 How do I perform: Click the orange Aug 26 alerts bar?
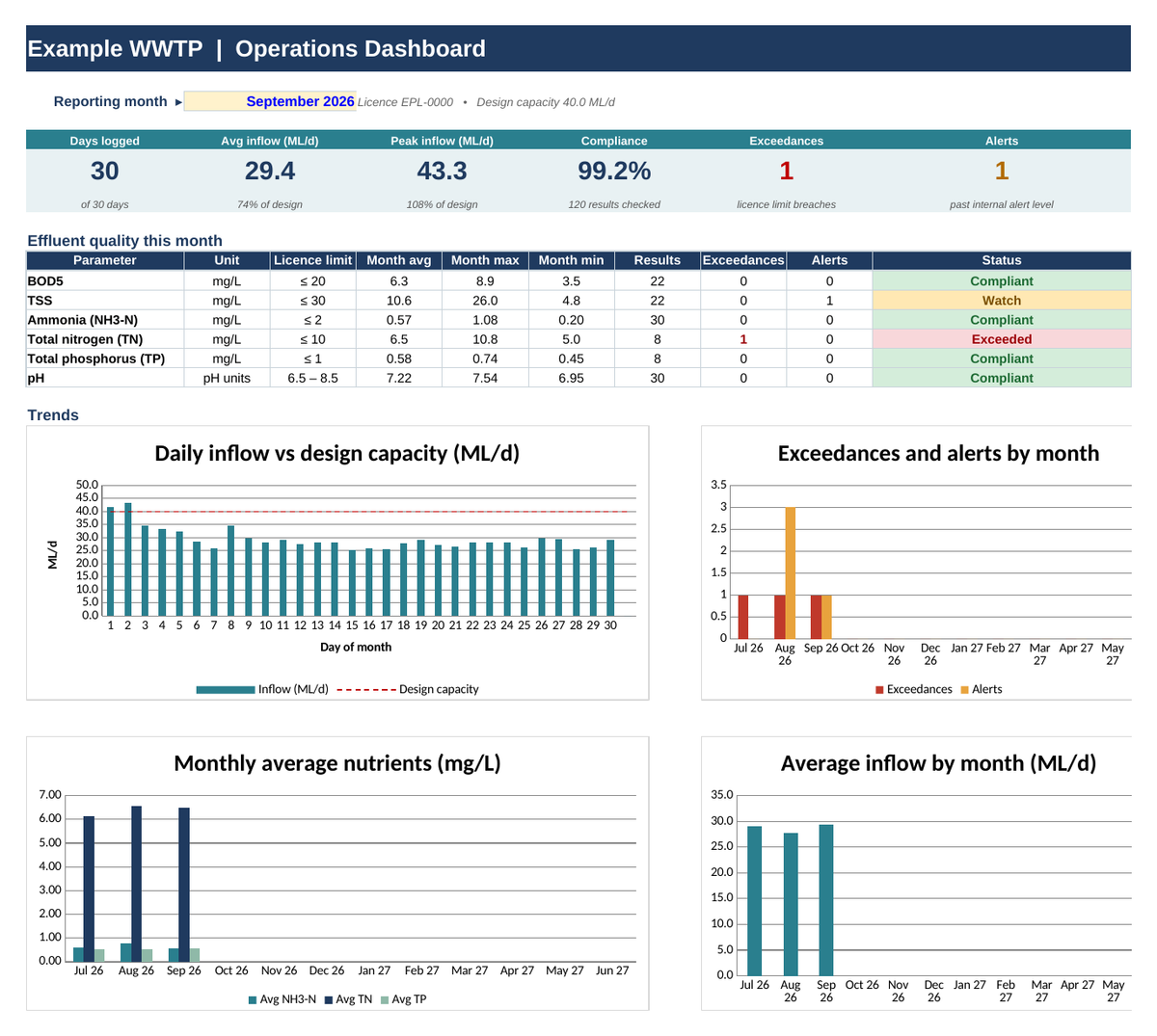coord(791,572)
